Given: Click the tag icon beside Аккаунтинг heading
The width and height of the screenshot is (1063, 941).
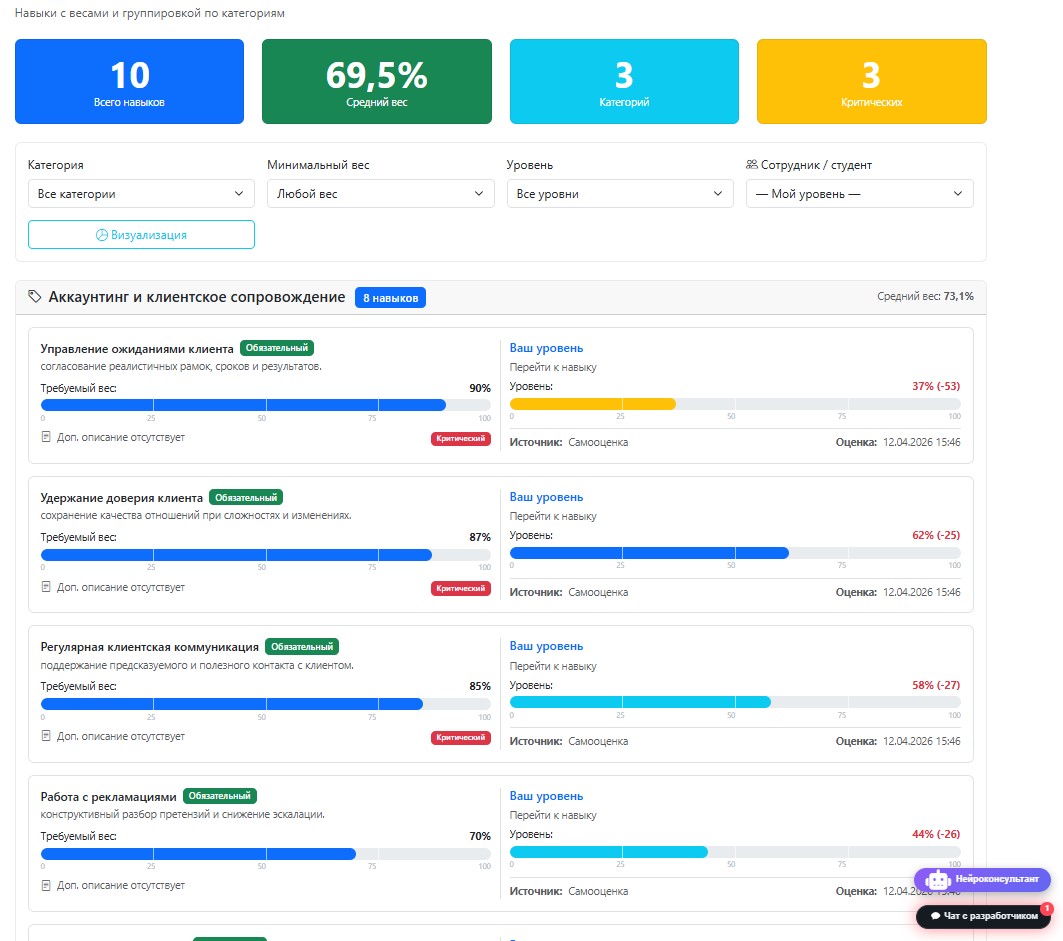Looking at the screenshot, I should click(35, 296).
